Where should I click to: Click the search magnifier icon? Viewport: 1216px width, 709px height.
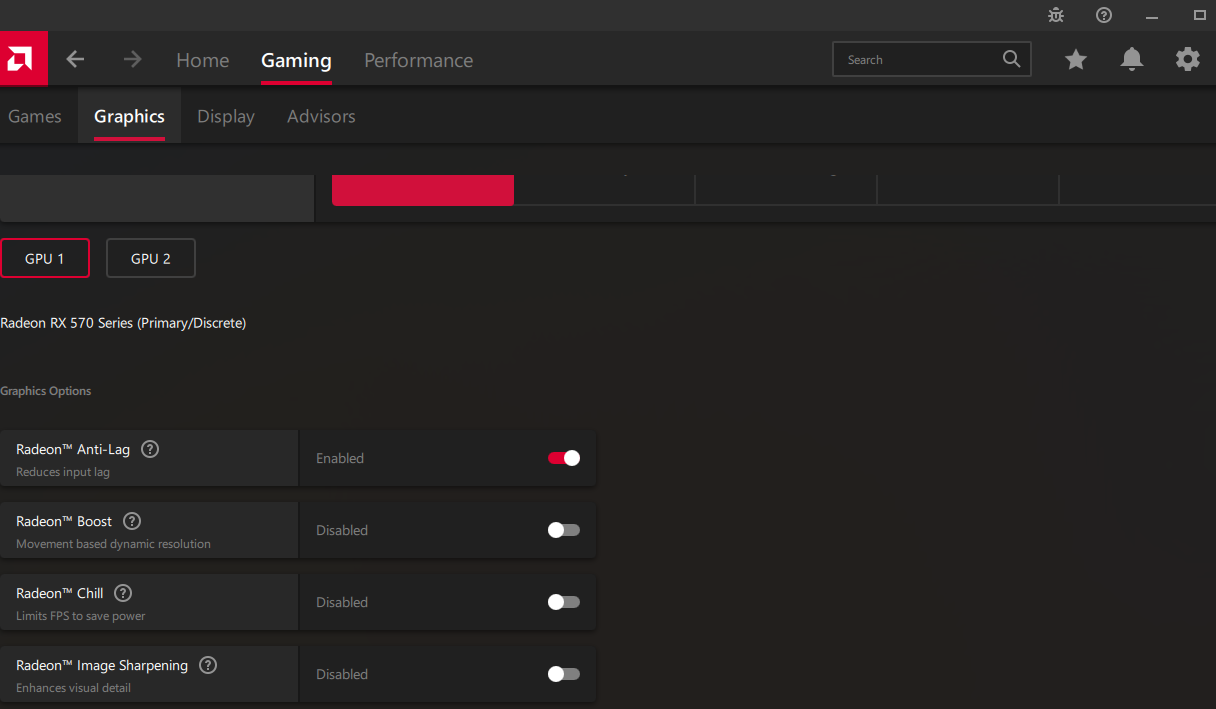click(x=1012, y=59)
